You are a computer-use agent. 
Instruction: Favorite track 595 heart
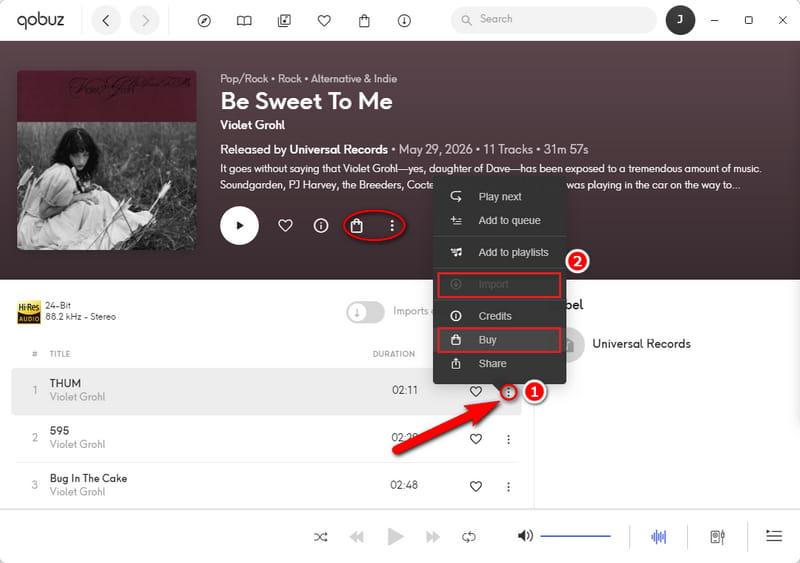tap(476, 439)
